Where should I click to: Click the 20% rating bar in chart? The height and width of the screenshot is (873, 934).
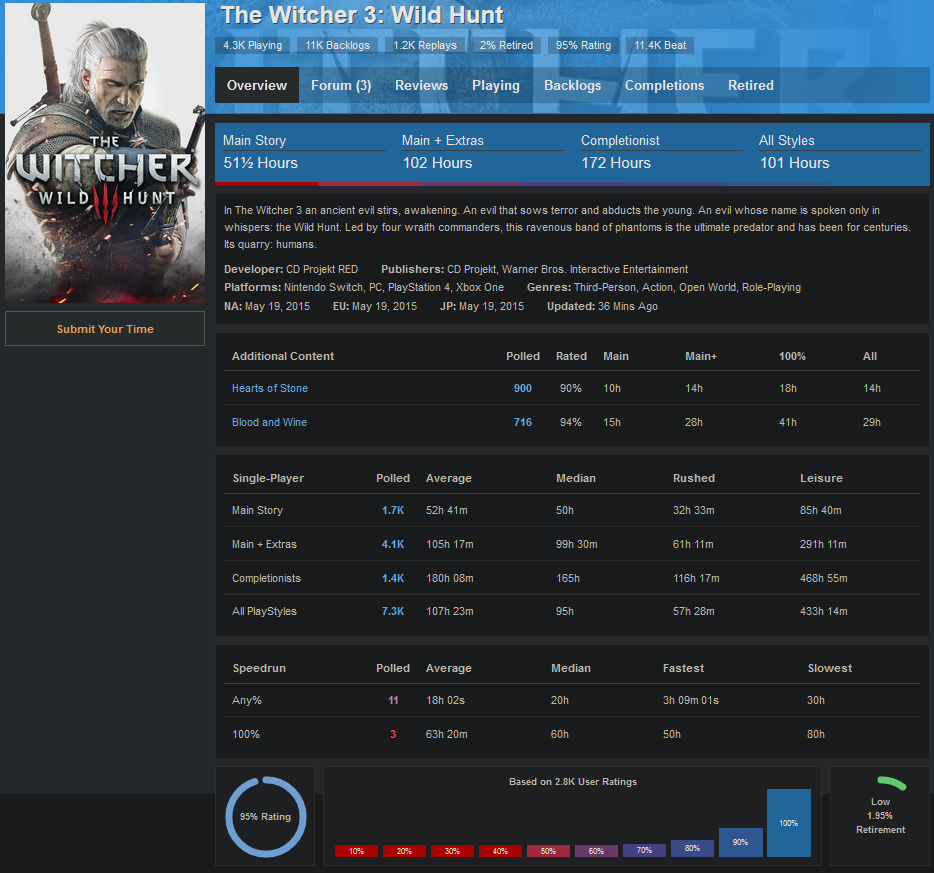click(x=404, y=851)
